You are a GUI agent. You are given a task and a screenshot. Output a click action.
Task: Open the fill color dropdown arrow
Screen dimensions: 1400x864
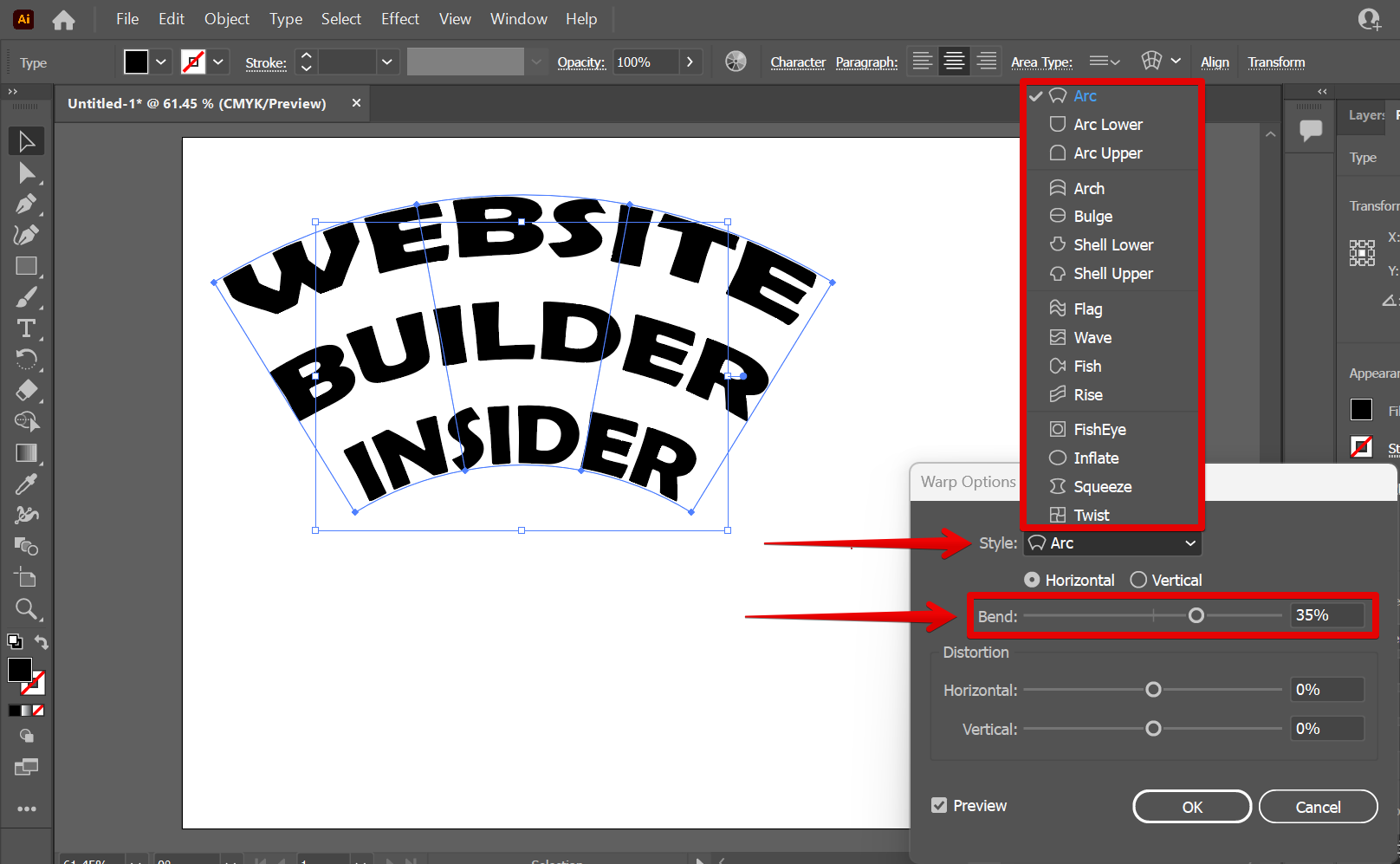[x=161, y=62]
